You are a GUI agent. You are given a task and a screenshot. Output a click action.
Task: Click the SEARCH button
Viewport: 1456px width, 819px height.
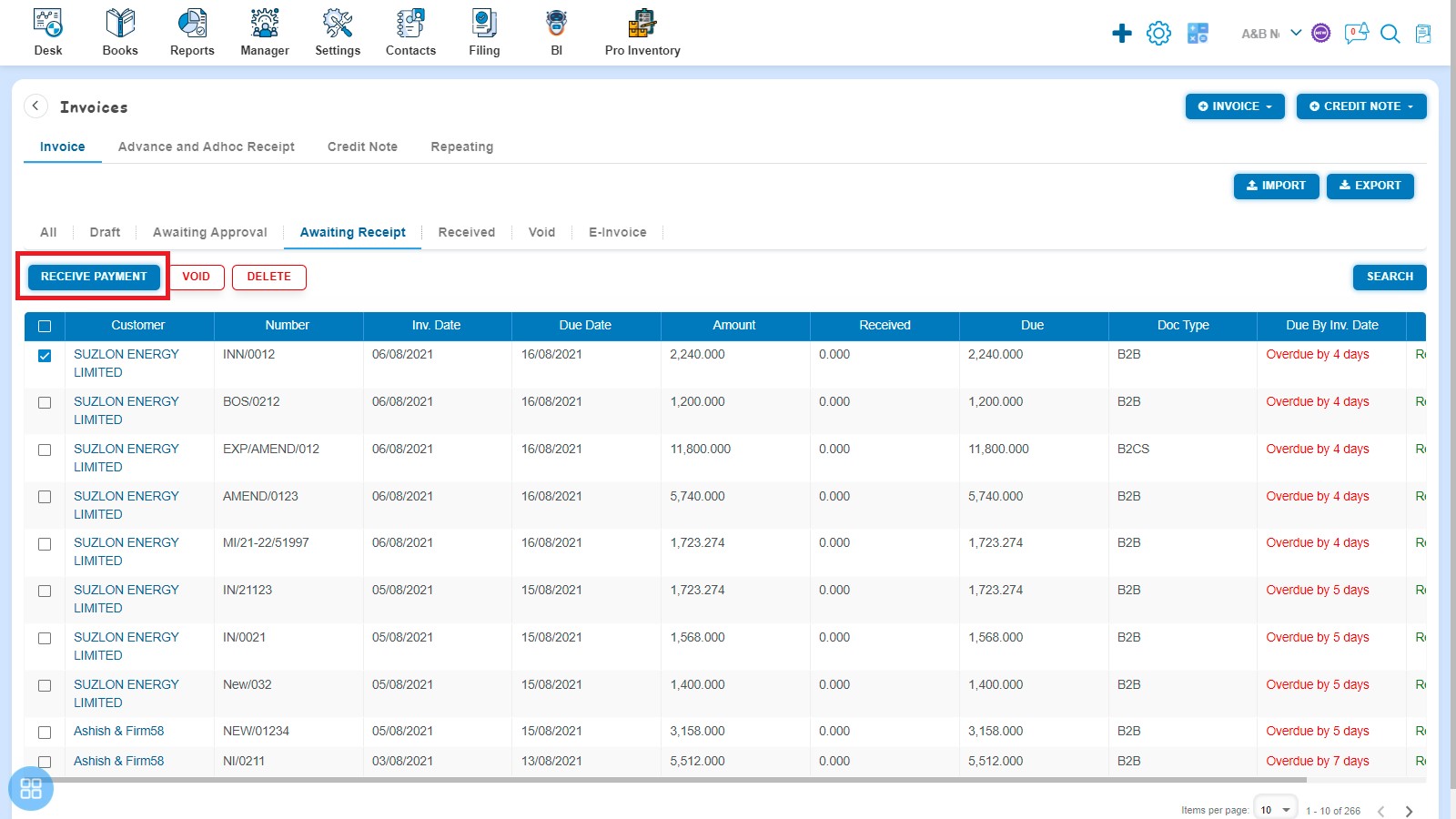[1390, 277]
